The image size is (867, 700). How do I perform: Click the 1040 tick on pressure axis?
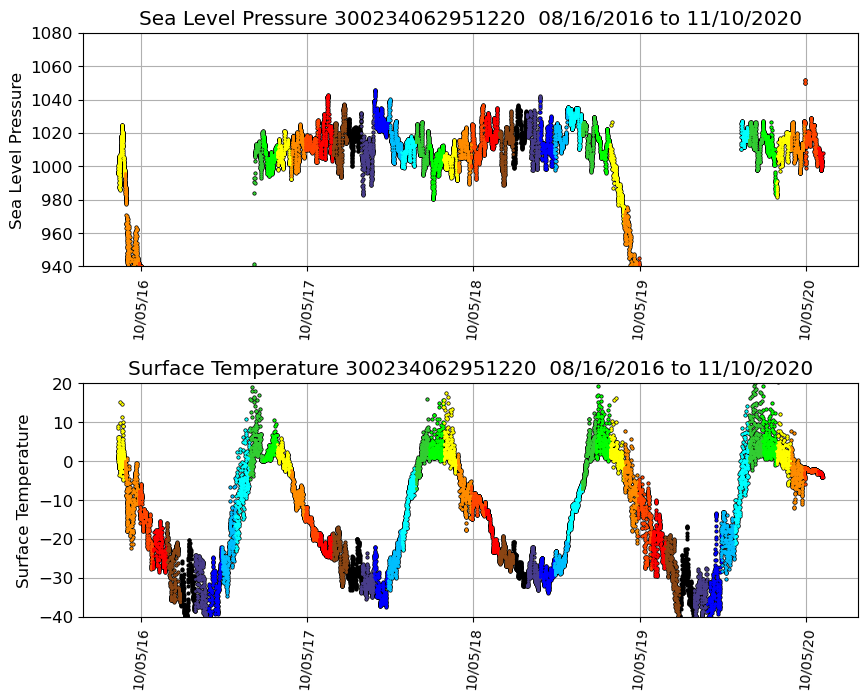pos(51,100)
